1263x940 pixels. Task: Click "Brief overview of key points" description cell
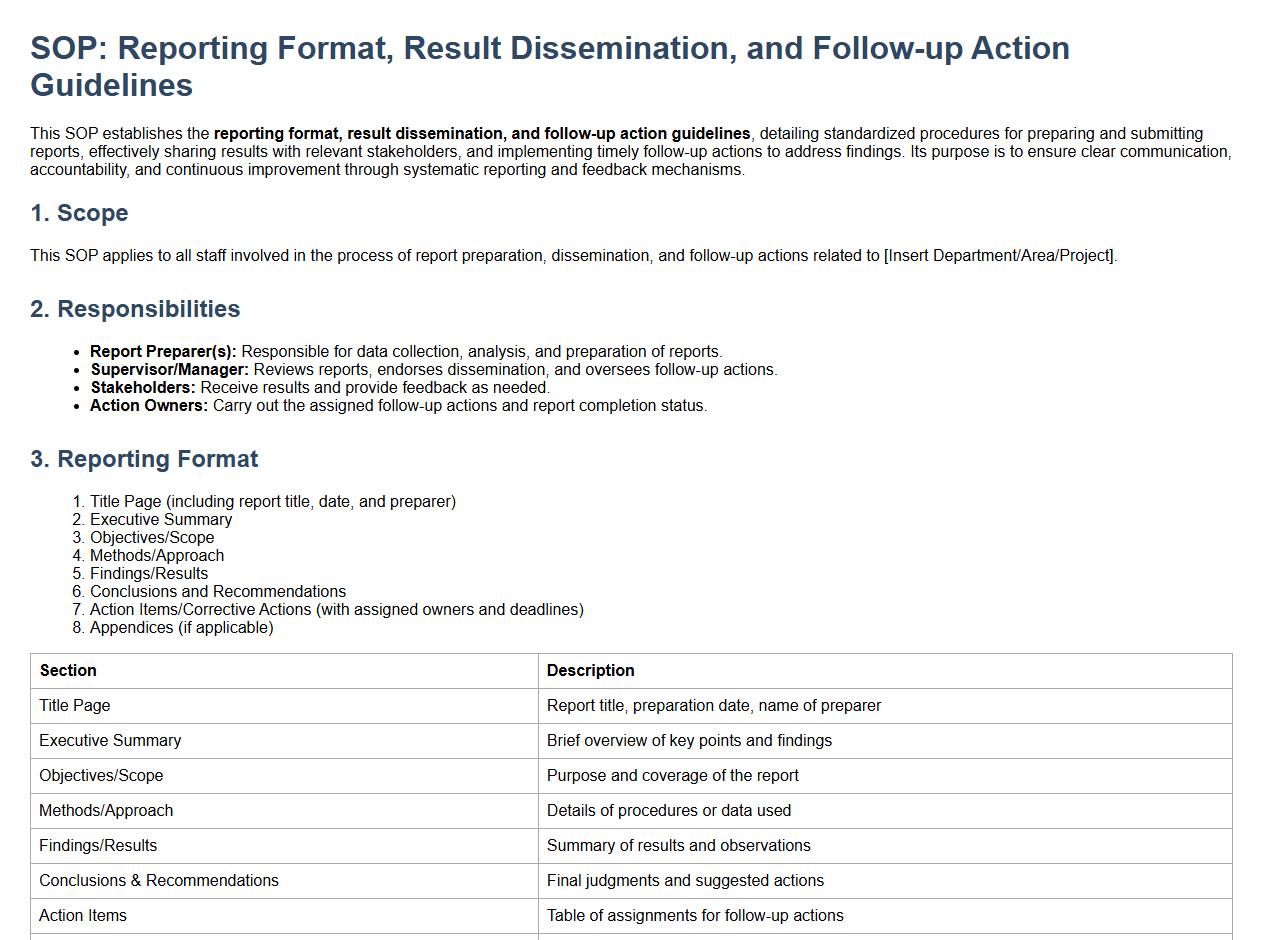coord(689,741)
